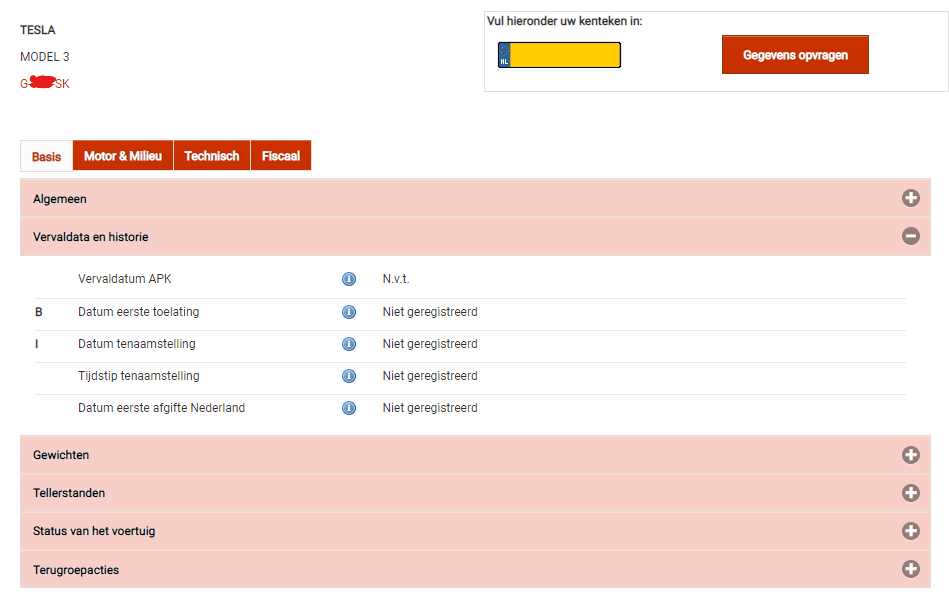Click info icon for Datum tenaamstelling
Image resolution: width=949 pixels, height=609 pixels.
[x=349, y=344]
